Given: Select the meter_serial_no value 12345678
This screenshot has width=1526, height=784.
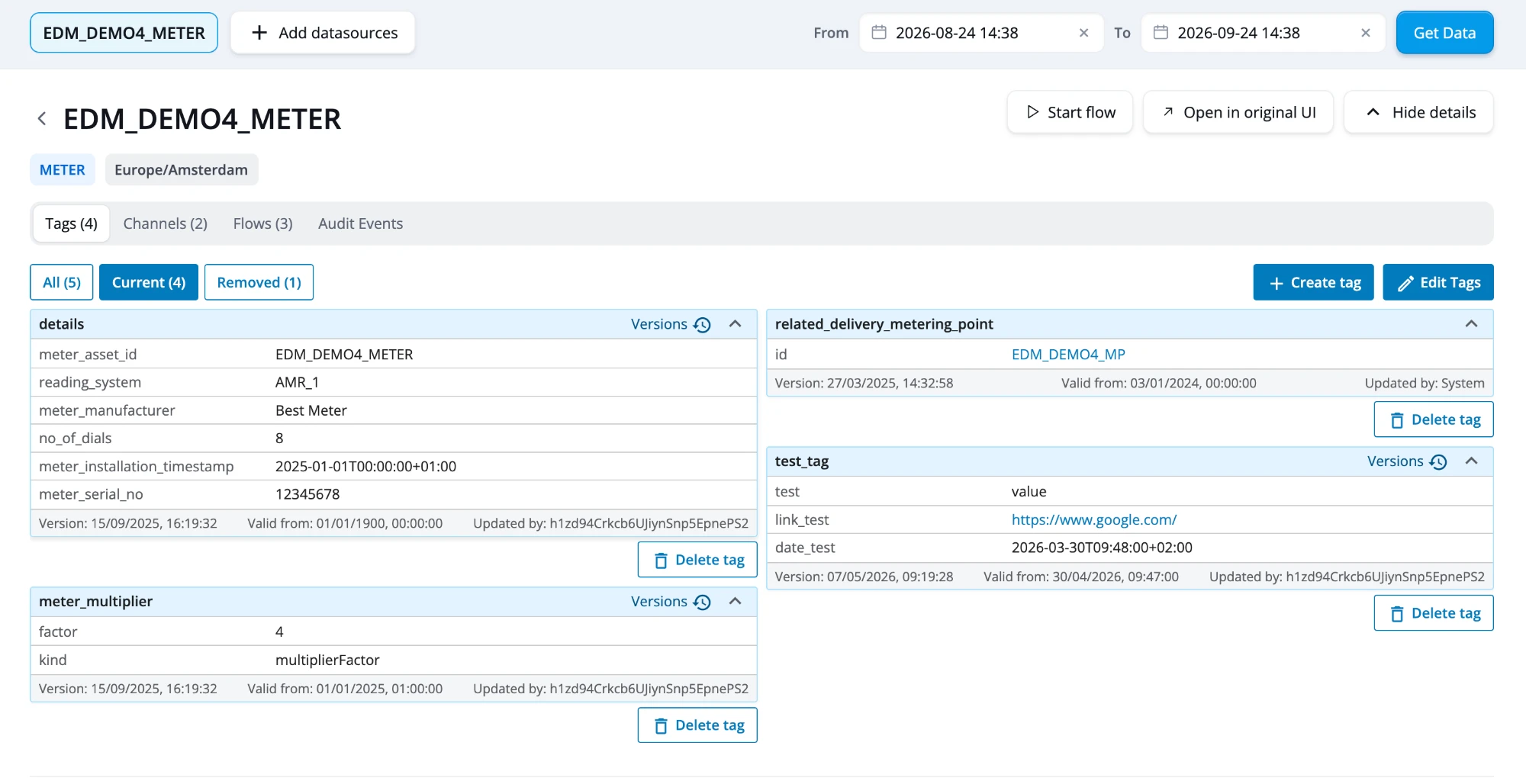Looking at the screenshot, I should click(307, 494).
